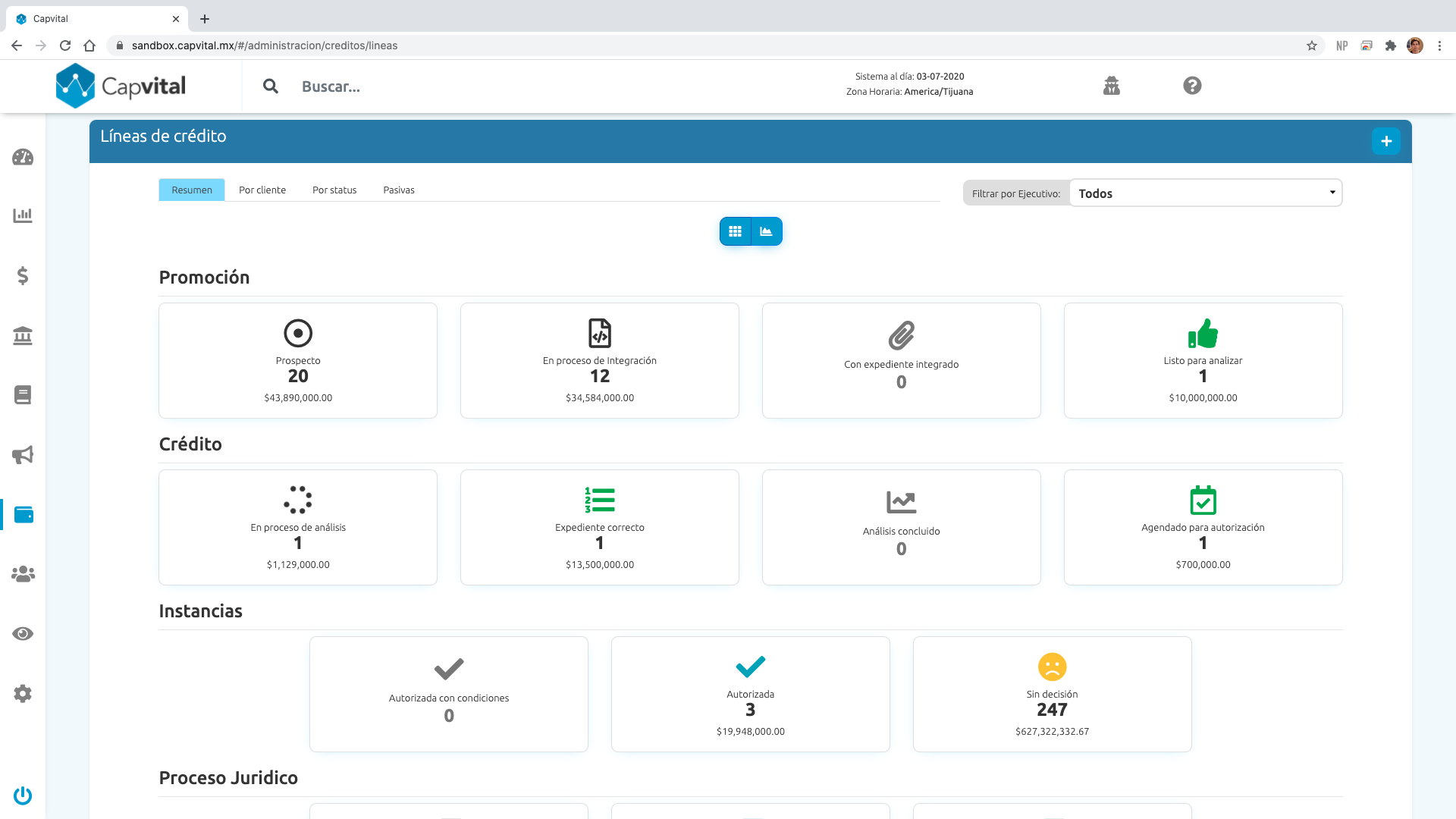Click the spy user icon in header
The height and width of the screenshot is (819, 1456).
1112,86
